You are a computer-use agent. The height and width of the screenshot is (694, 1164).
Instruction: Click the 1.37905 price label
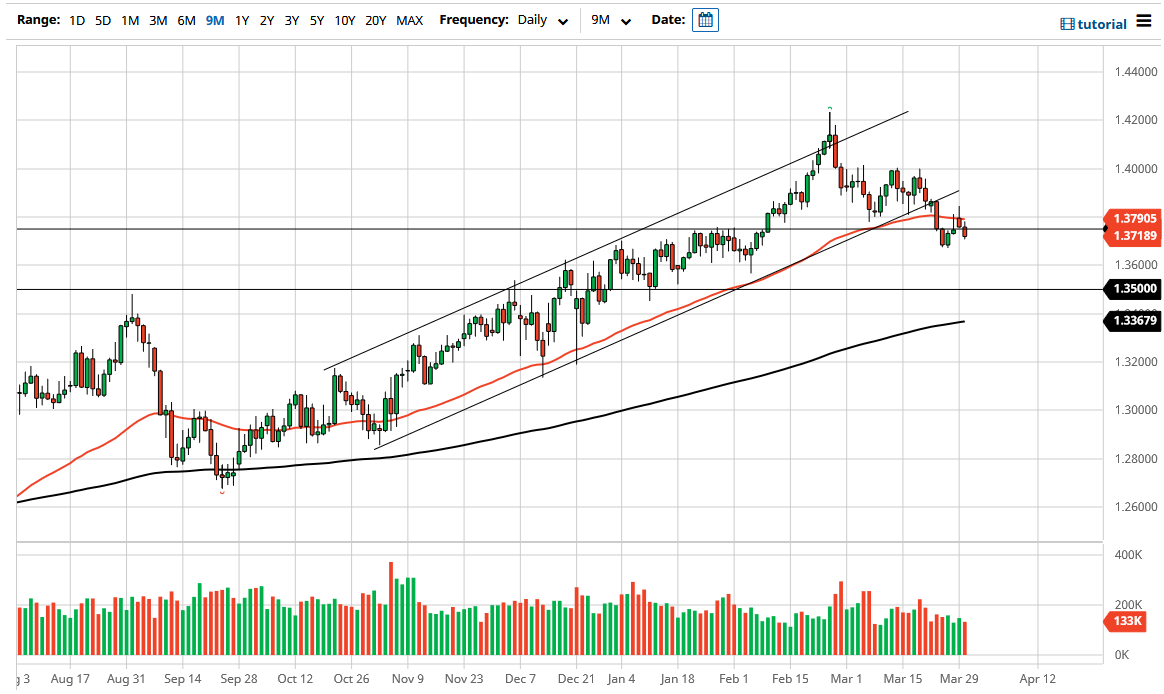pyautogui.click(x=1134, y=218)
